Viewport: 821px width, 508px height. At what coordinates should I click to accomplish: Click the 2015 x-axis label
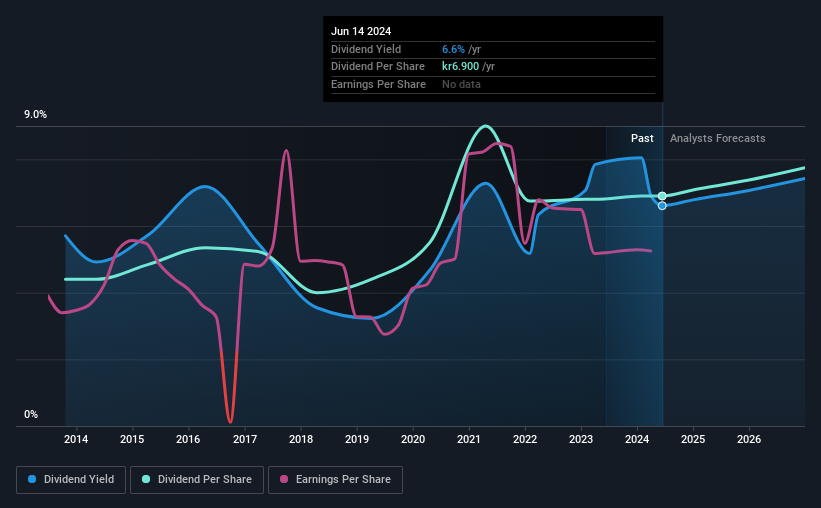point(132,439)
